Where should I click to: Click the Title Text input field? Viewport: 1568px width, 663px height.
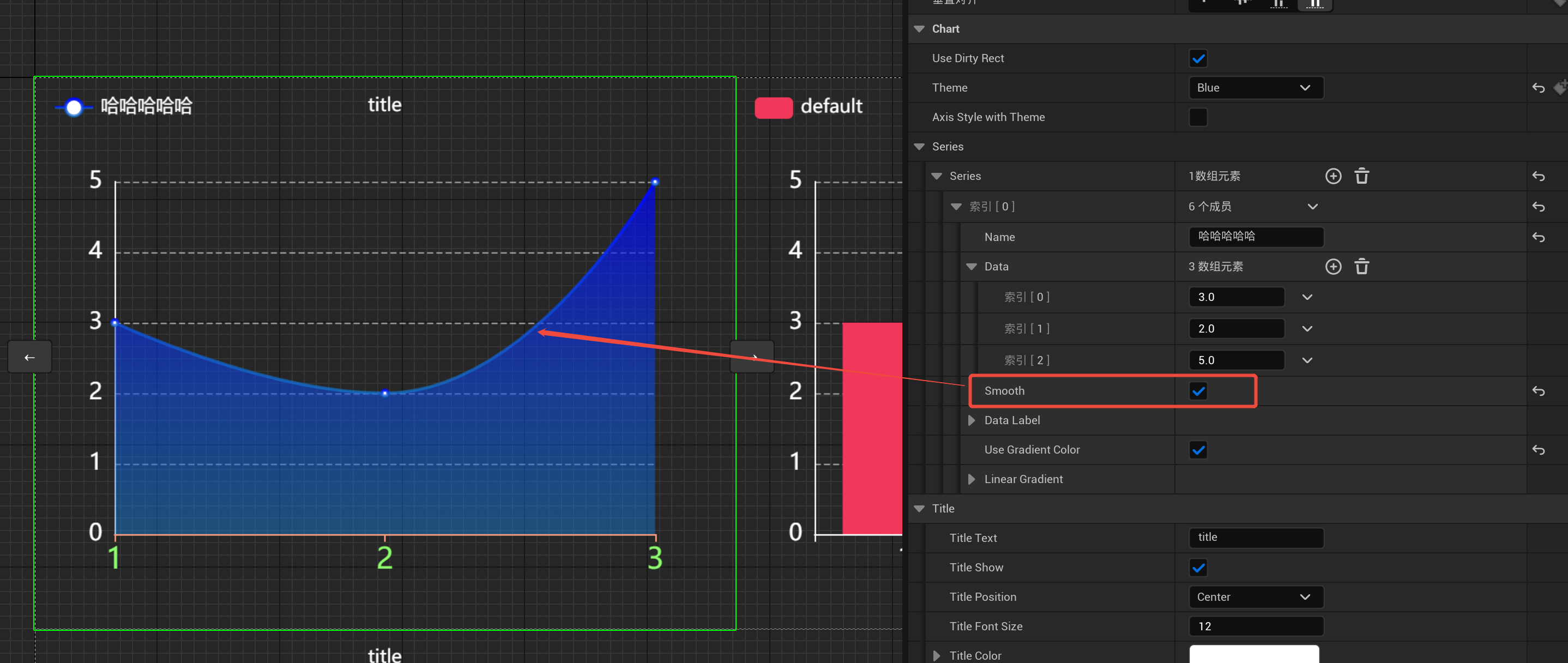1256,537
